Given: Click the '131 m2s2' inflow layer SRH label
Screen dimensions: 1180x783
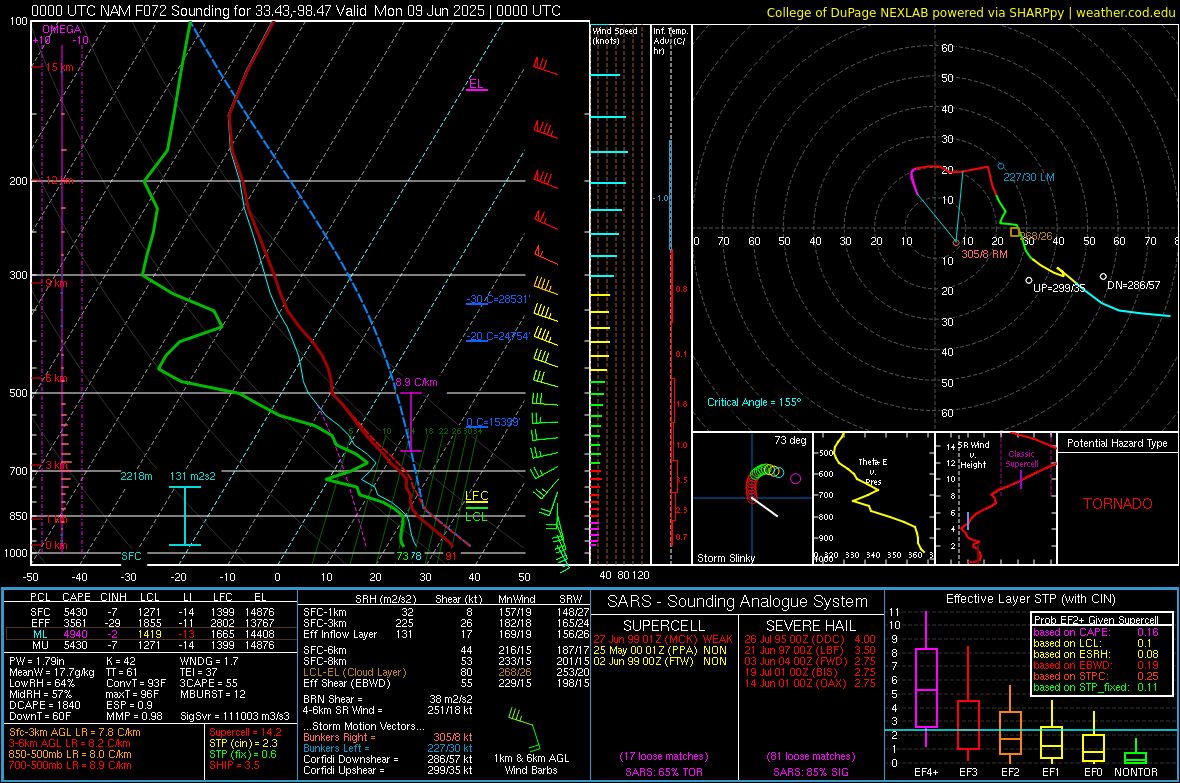Looking at the screenshot, I should tap(193, 476).
